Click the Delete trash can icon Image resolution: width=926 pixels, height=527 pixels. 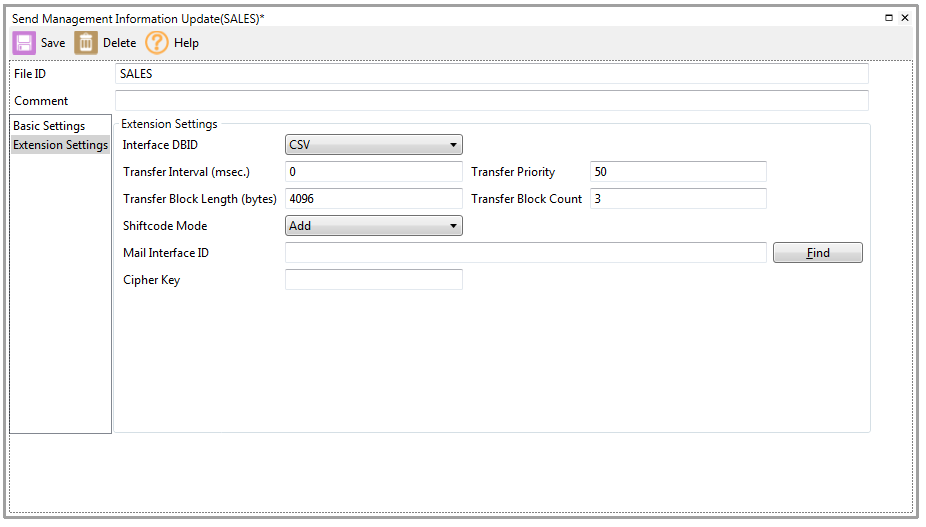87,43
